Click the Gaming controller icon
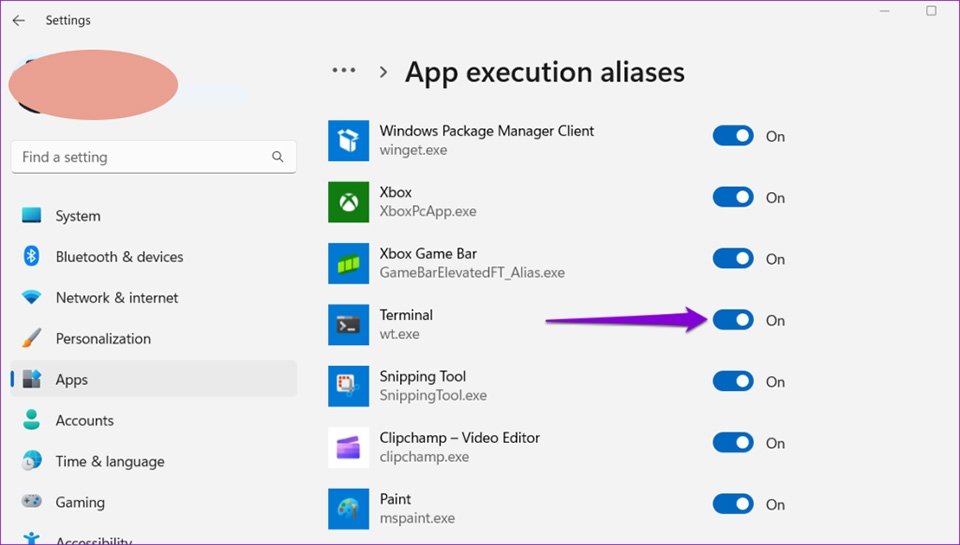Viewport: 960px width, 545px height. 31,502
